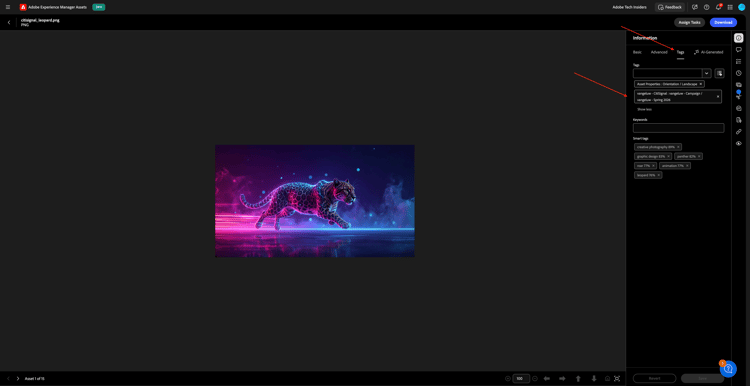This screenshot has width=750, height=386.
Task: Pan the image right with arrow
Action: 562,378
